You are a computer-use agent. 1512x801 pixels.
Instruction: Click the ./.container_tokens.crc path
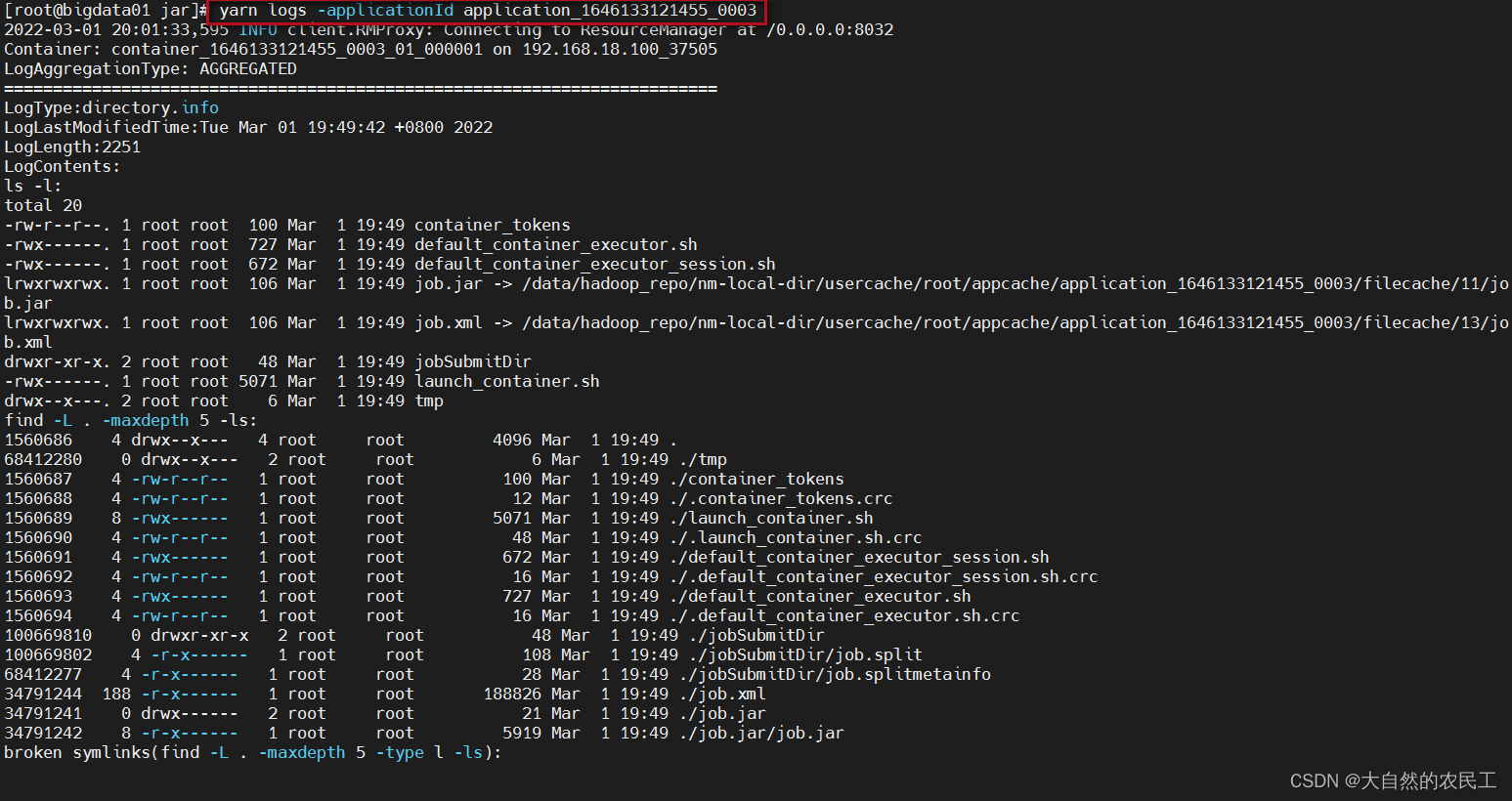point(781,499)
